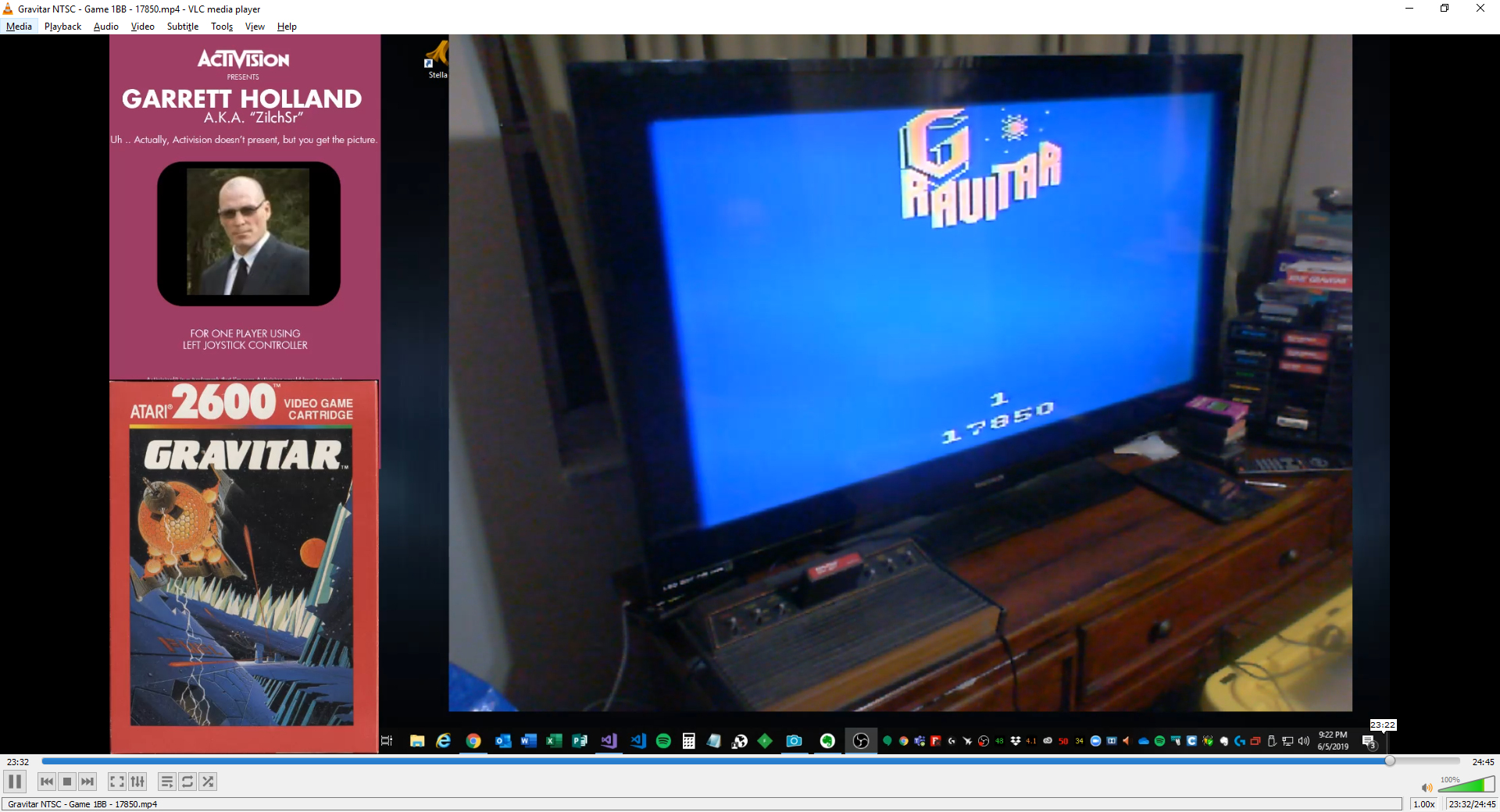1500x812 pixels.
Task: Expand the Subtitle menu
Action: coord(182,27)
